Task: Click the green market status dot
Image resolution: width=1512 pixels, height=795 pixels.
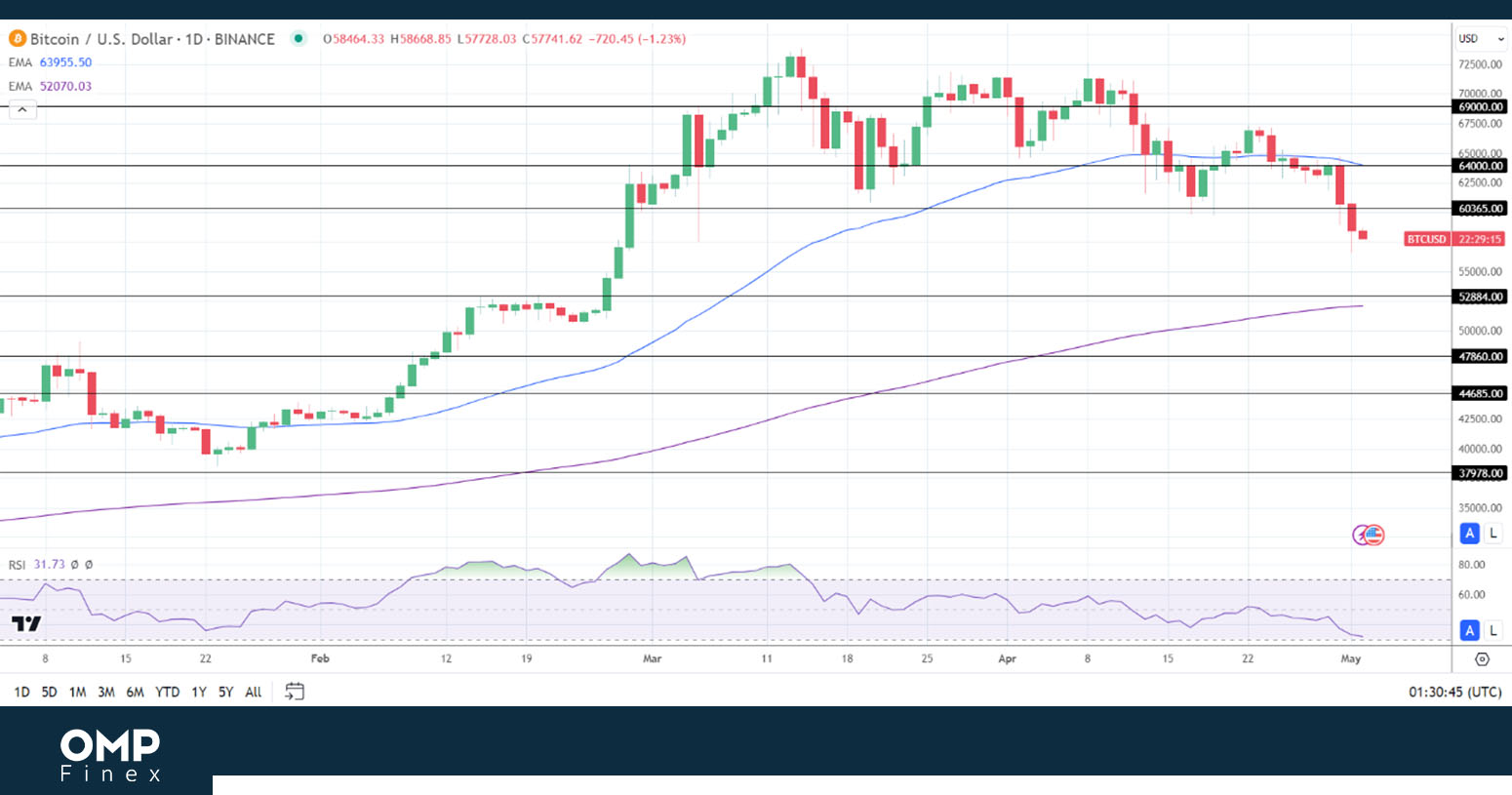Action: 299,39
